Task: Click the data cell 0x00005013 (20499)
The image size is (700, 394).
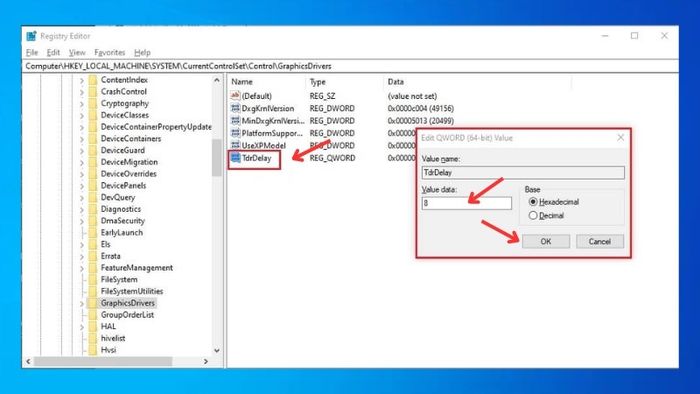Action: (x=421, y=121)
